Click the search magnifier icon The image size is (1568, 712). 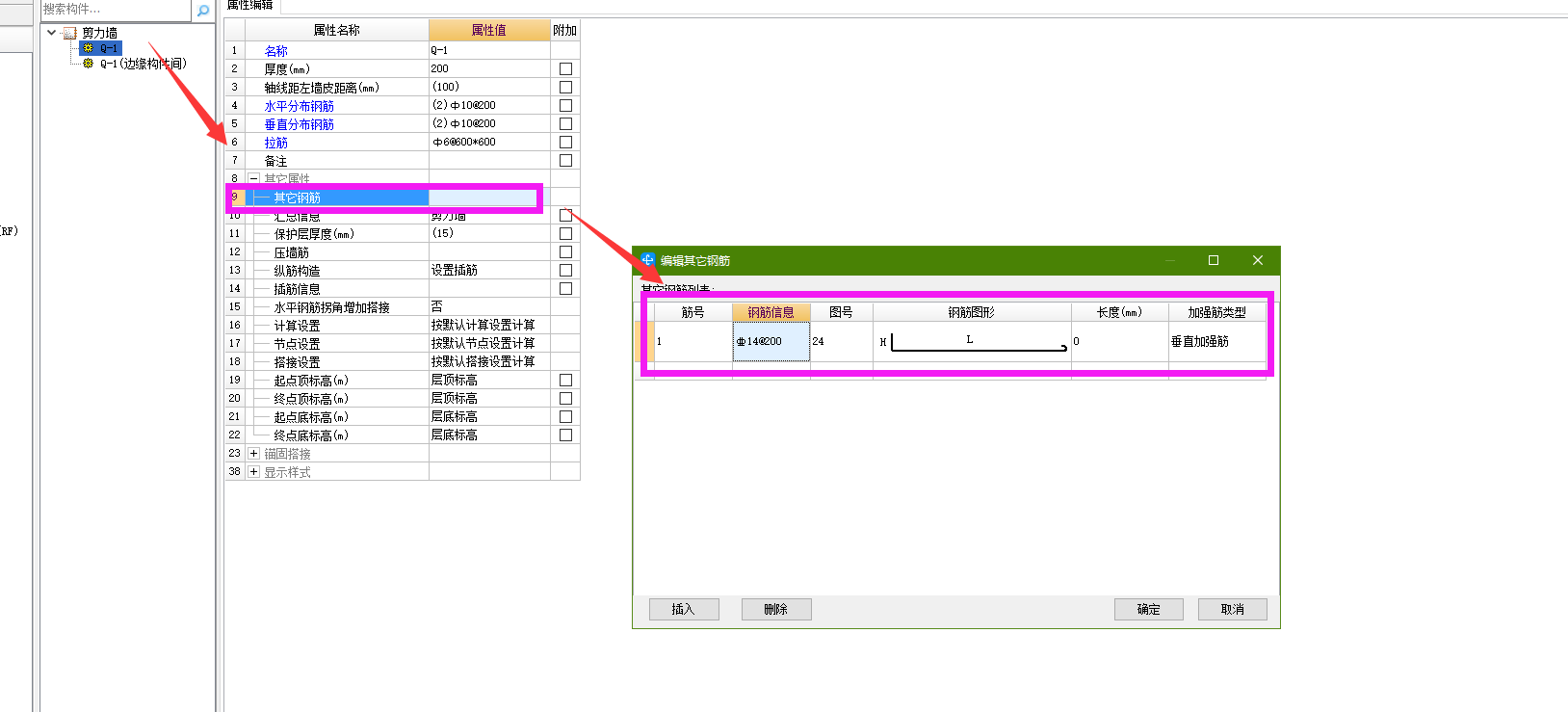tap(203, 11)
